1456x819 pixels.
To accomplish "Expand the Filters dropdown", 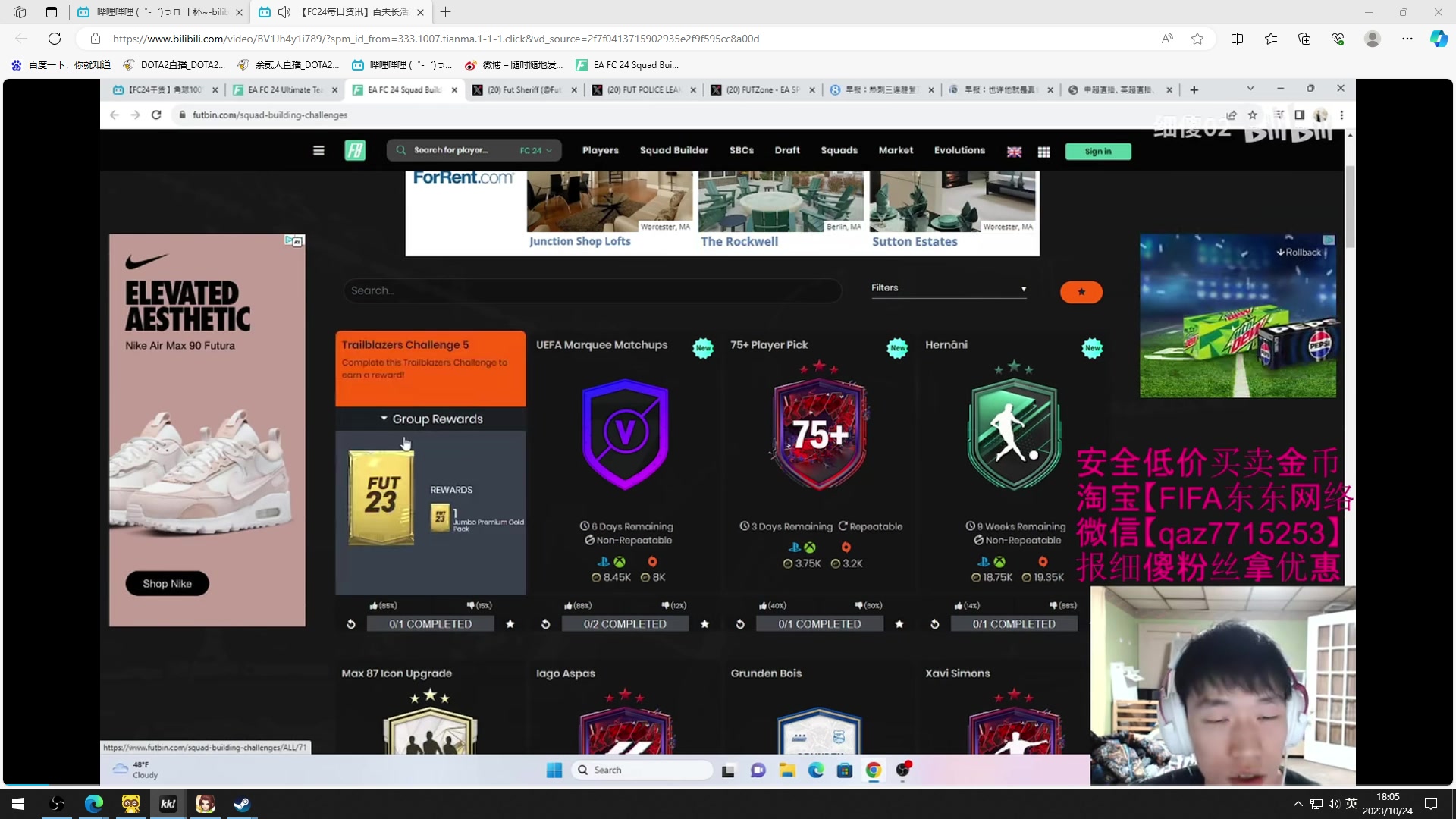I will click(x=948, y=288).
